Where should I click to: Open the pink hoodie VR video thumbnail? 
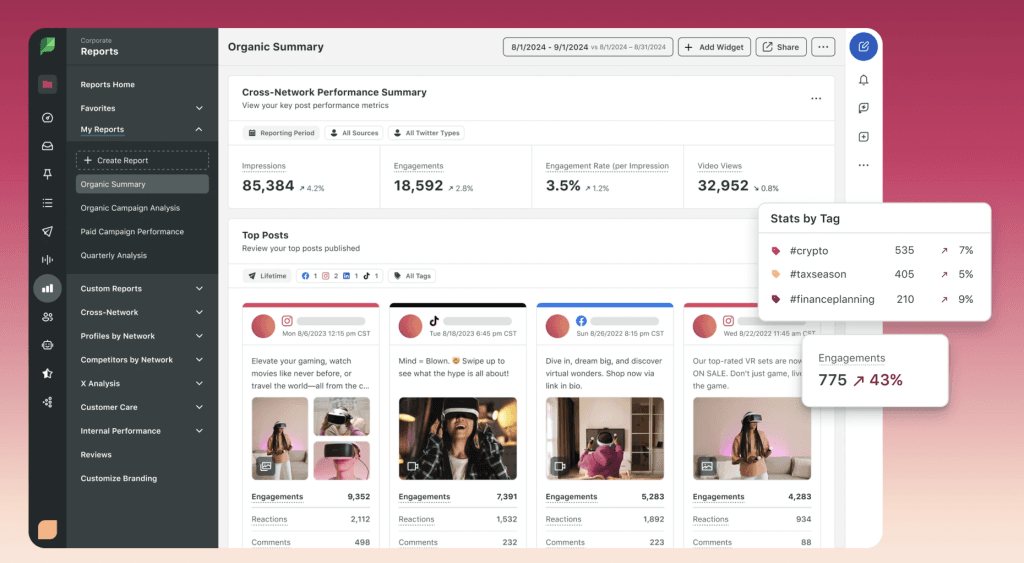[605, 438]
